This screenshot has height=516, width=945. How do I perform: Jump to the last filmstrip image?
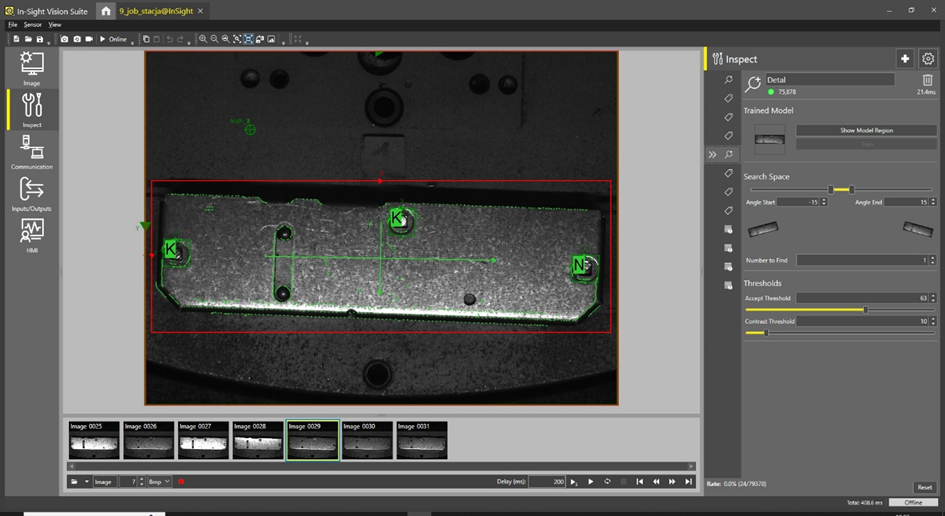click(x=688, y=482)
